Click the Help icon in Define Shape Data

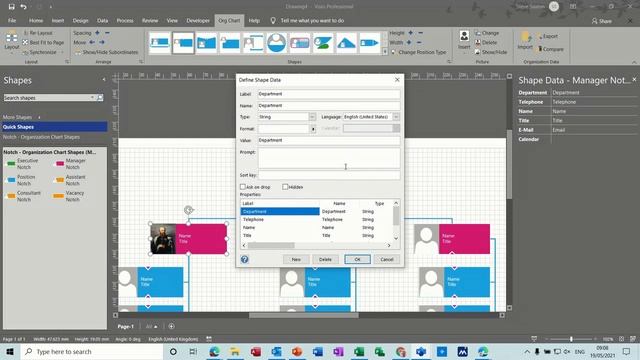coord(244,259)
